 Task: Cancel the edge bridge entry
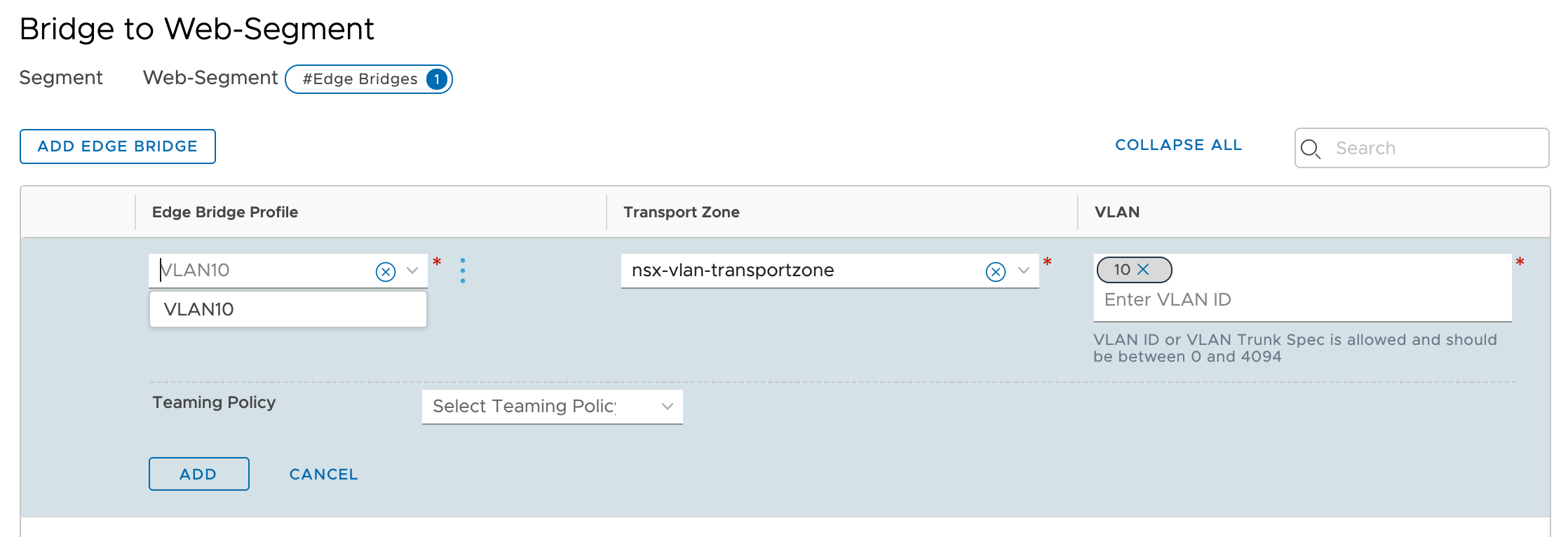pos(324,475)
